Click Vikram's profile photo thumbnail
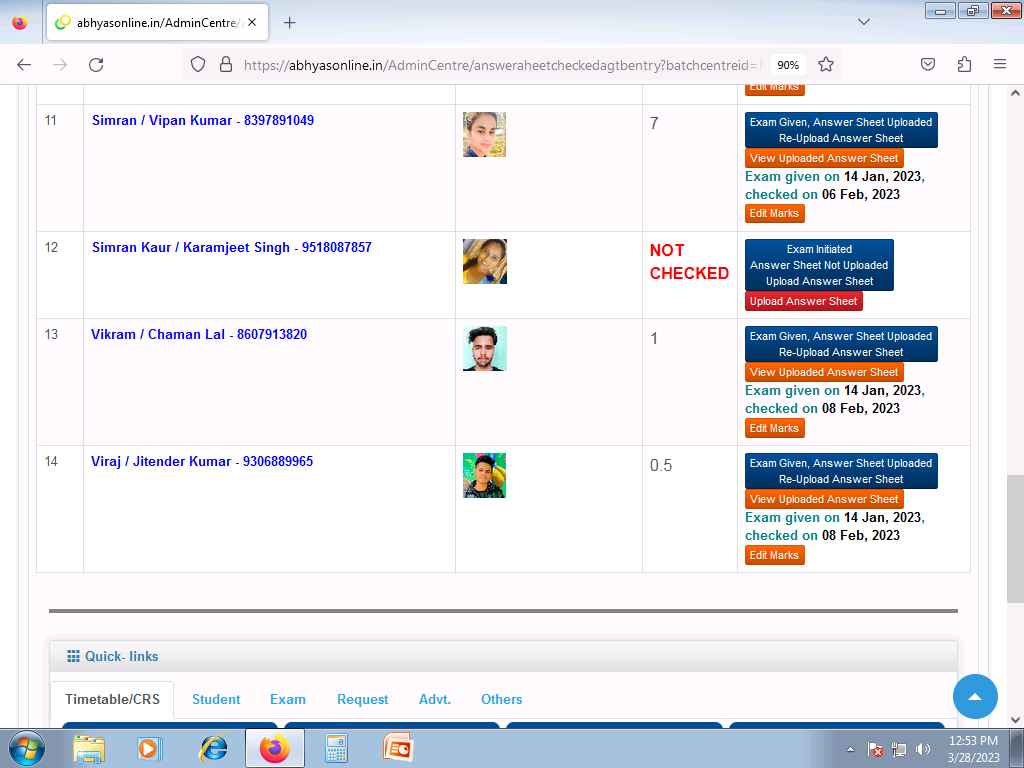Viewport: 1024px width, 768px height. pyautogui.click(x=484, y=348)
